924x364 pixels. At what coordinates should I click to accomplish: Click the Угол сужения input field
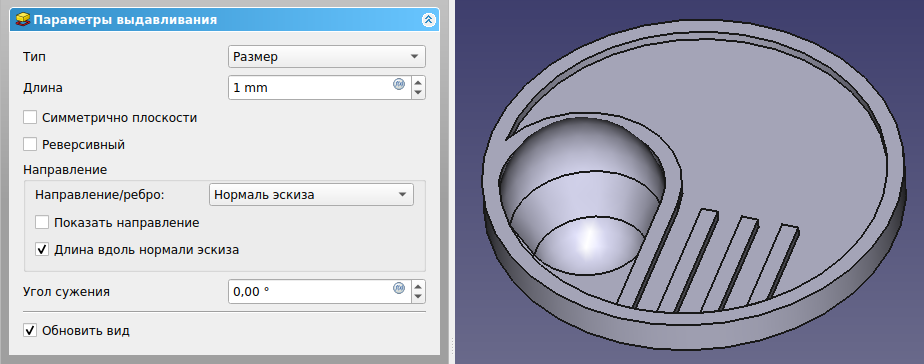(x=311, y=292)
